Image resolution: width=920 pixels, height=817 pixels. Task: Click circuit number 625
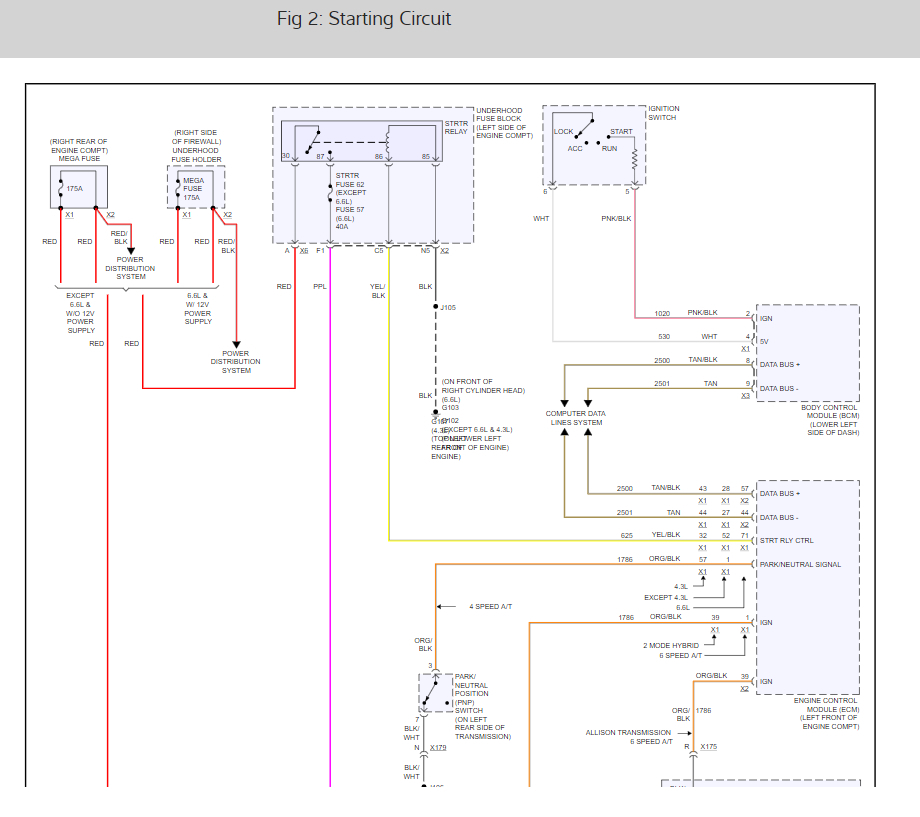[x=627, y=535]
